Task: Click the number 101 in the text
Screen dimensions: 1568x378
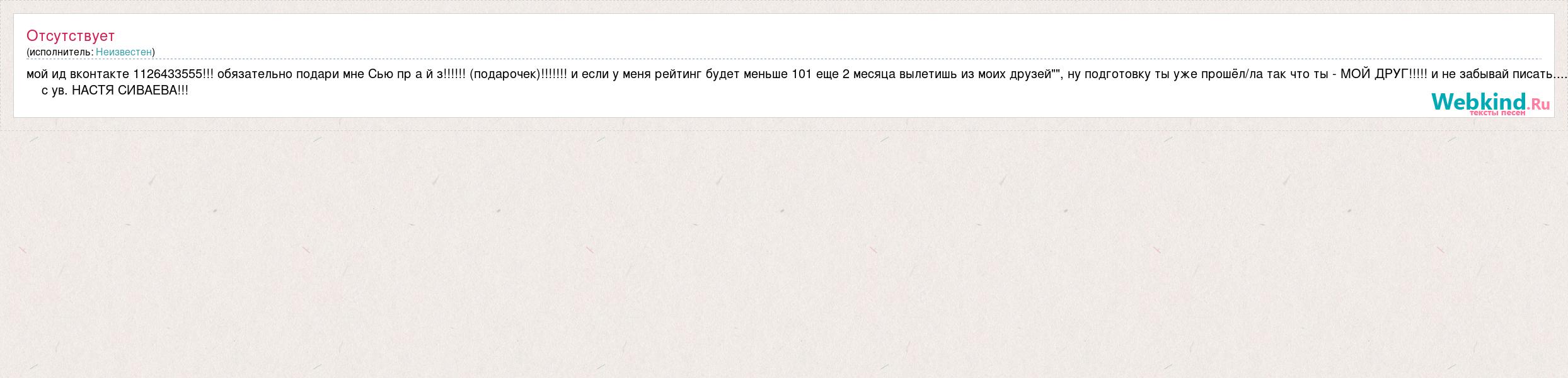Action: tap(802, 74)
